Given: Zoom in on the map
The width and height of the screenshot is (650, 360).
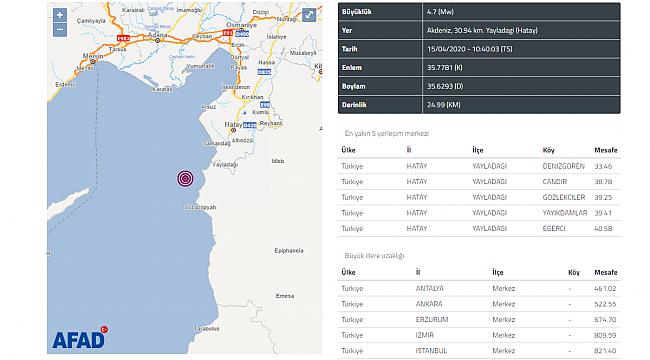Looking at the screenshot, I should 60,15.
